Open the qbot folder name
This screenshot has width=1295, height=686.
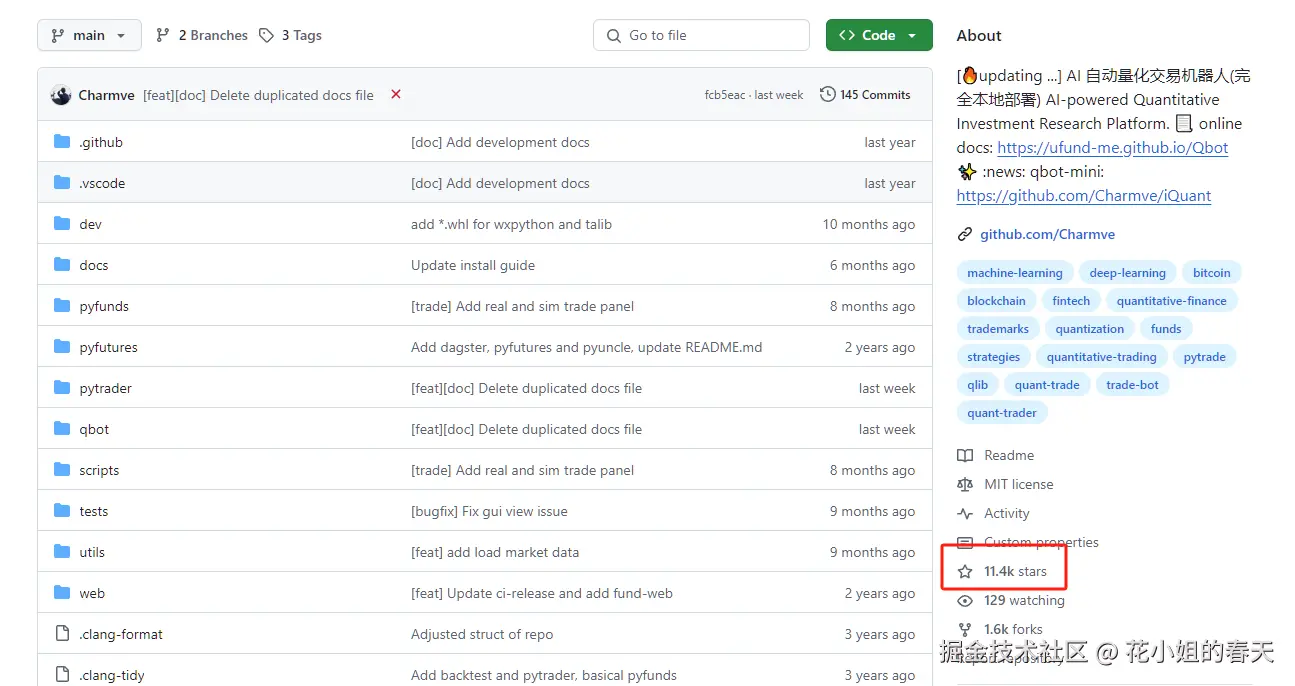point(94,429)
